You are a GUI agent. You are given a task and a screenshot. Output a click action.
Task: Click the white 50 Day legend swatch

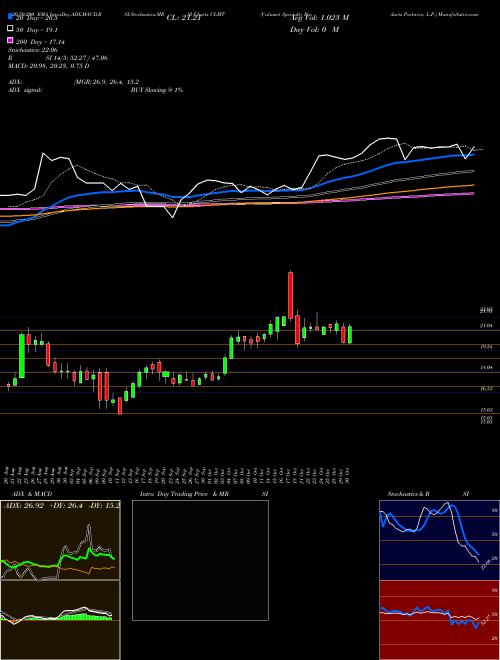coord(10,29)
